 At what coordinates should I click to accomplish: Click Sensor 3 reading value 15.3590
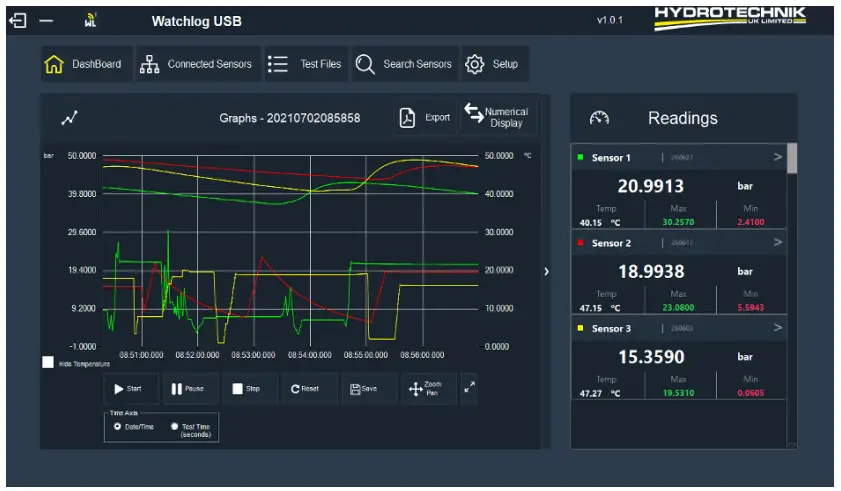point(651,357)
